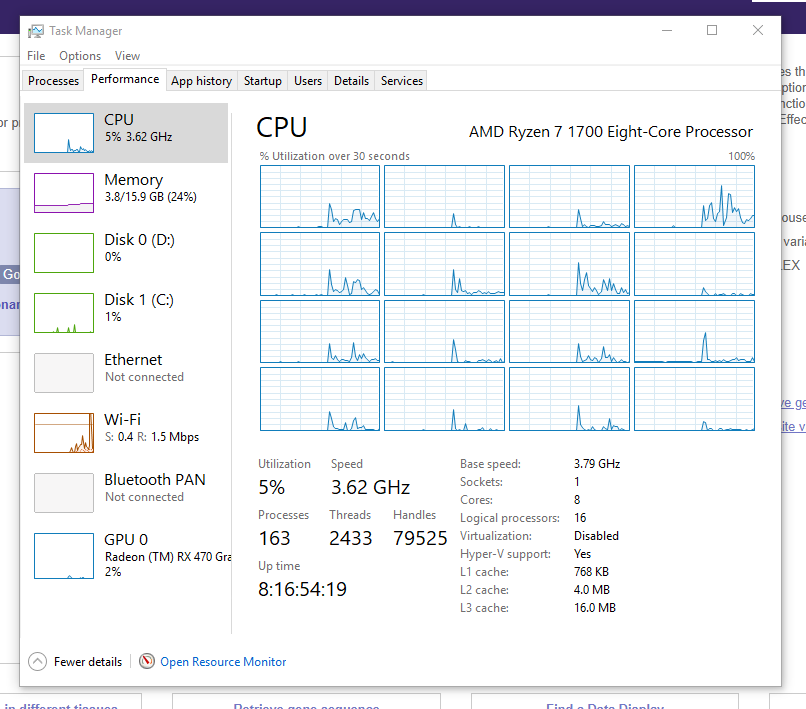Viewport: 806px width, 709px height.
Task: Go to the Startup tab
Action: [x=263, y=81]
